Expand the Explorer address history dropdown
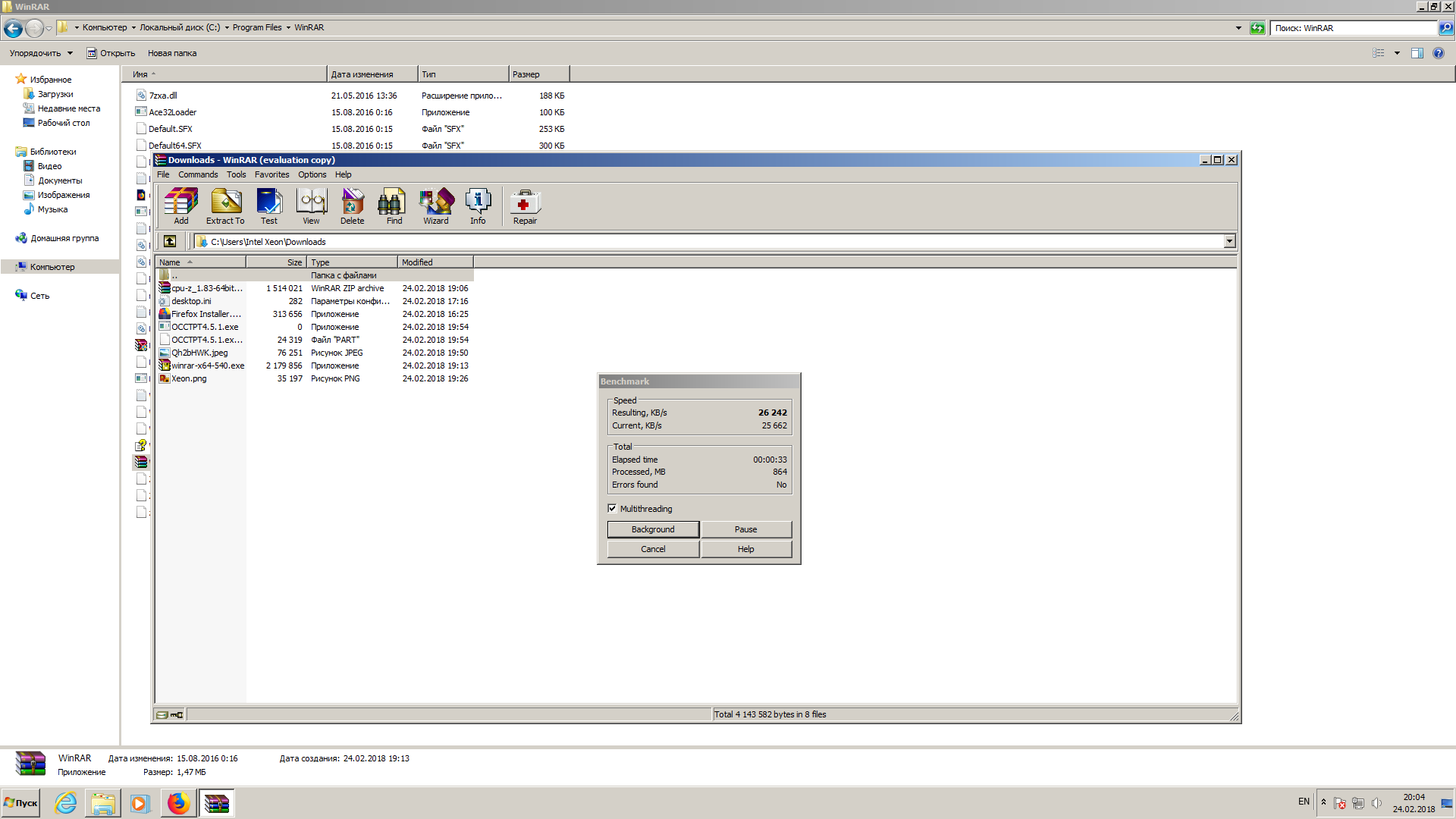1456x819 pixels. [1239, 28]
